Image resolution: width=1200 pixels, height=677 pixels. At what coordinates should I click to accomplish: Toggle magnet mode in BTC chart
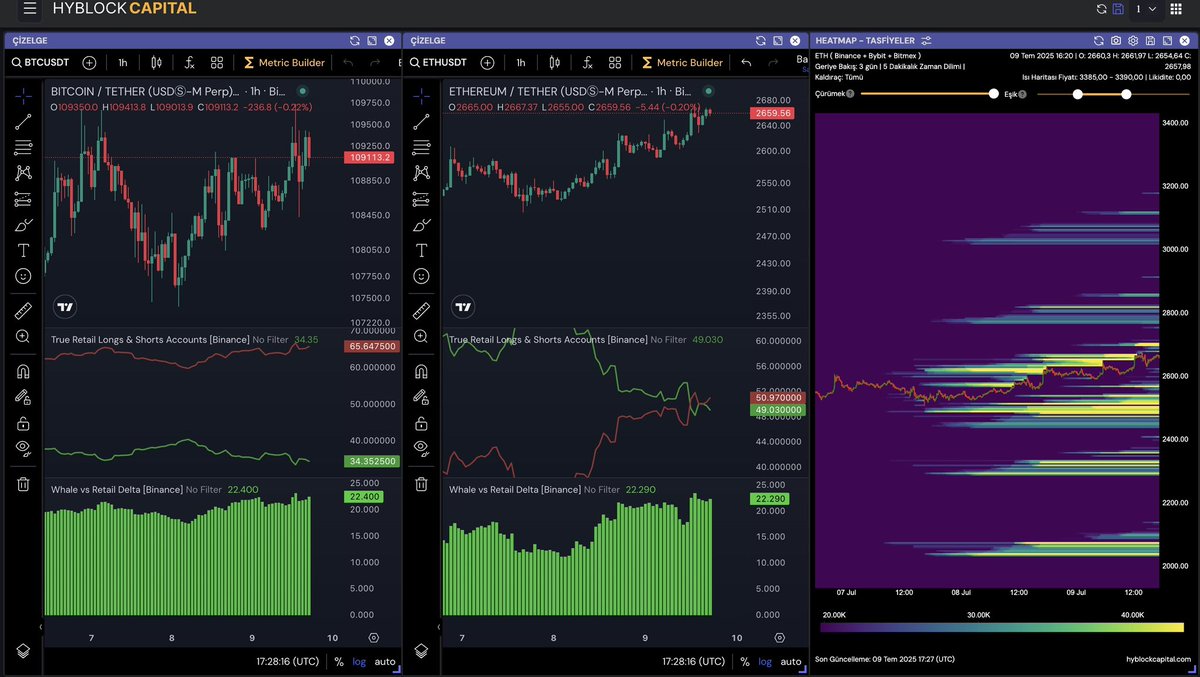click(x=23, y=371)
